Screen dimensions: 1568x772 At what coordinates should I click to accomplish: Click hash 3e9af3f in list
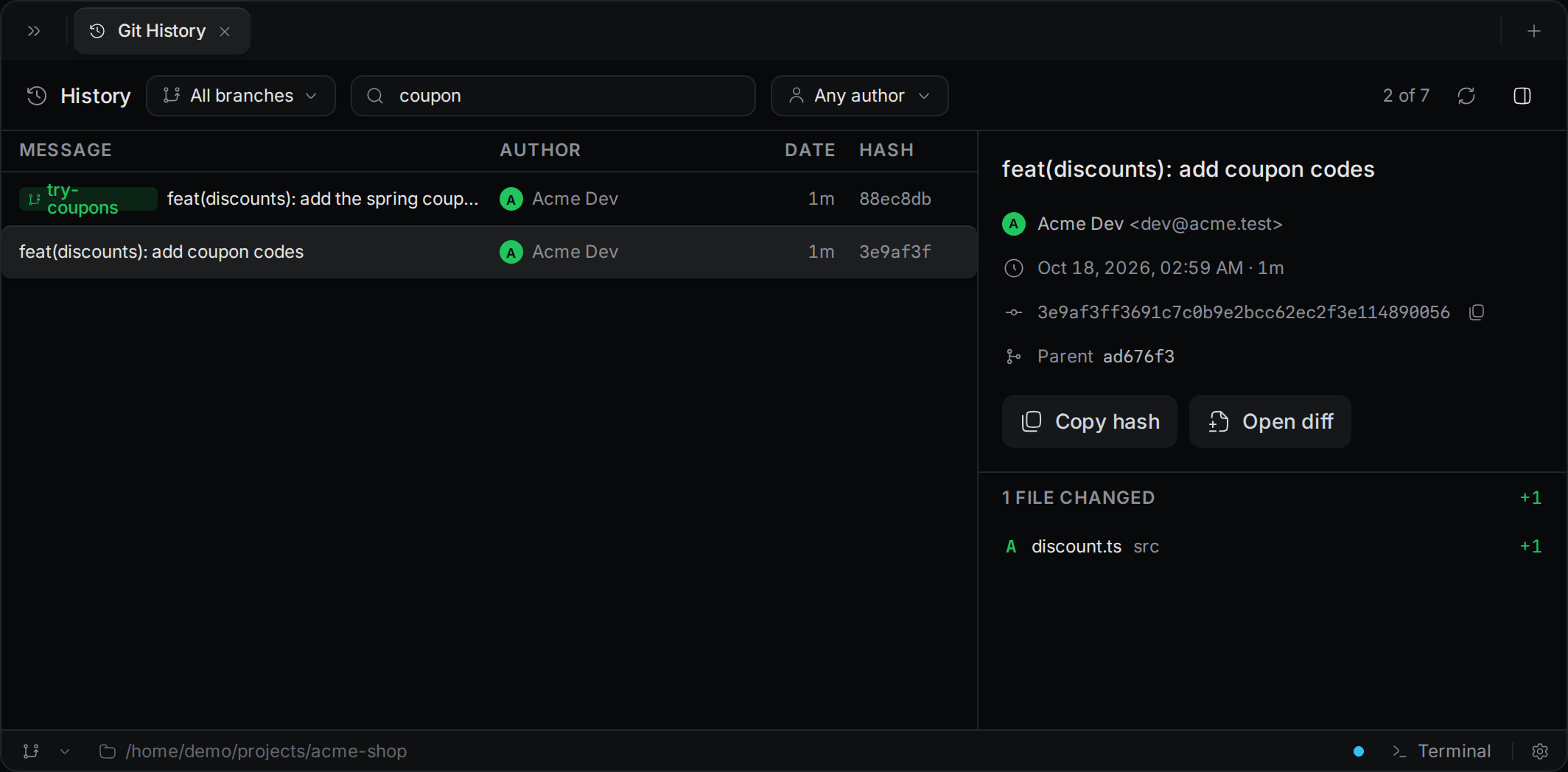tap(895, 252)
